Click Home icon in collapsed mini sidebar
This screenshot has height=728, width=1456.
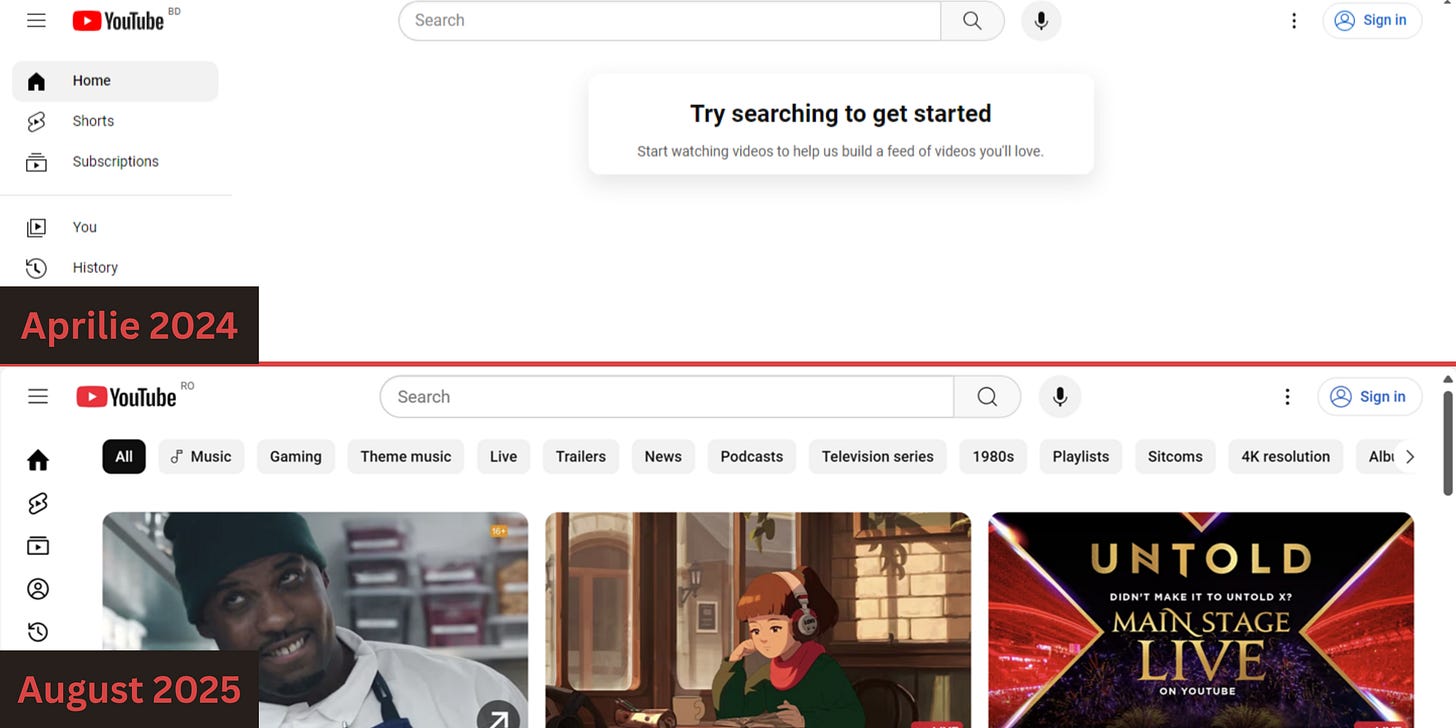[38, 460]
